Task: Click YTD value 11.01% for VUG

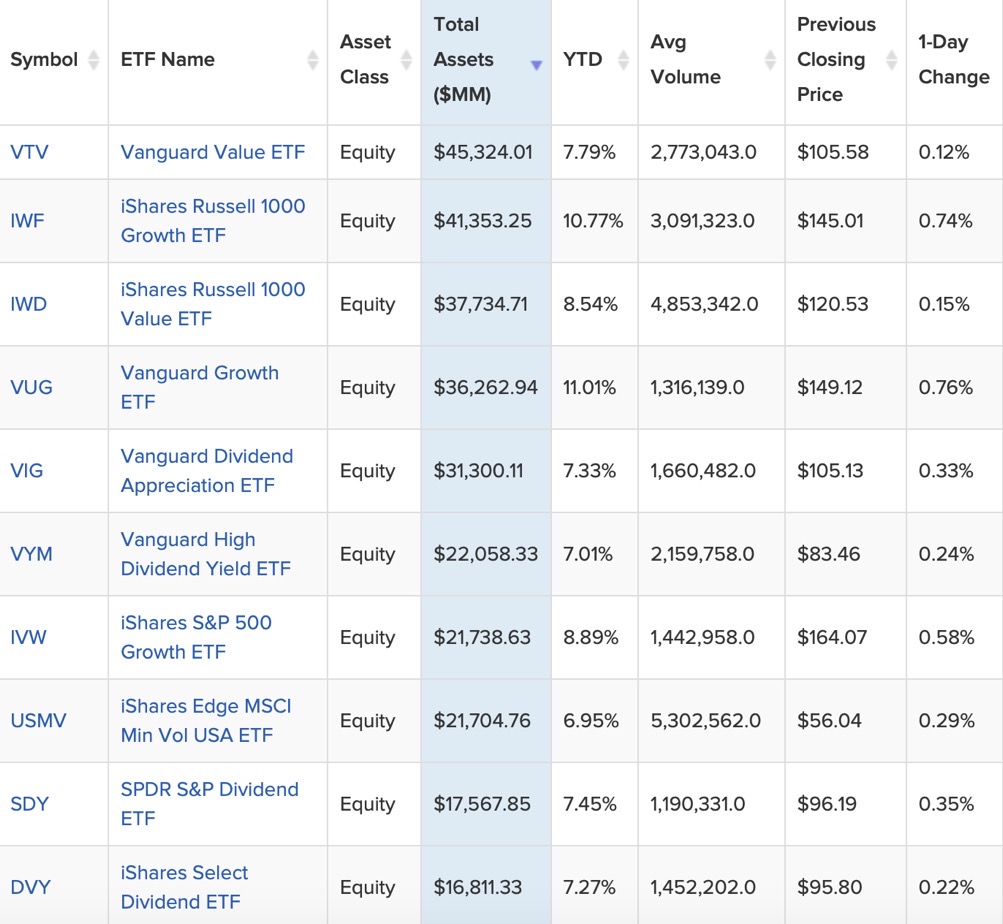Action: (x=589, y=387)
